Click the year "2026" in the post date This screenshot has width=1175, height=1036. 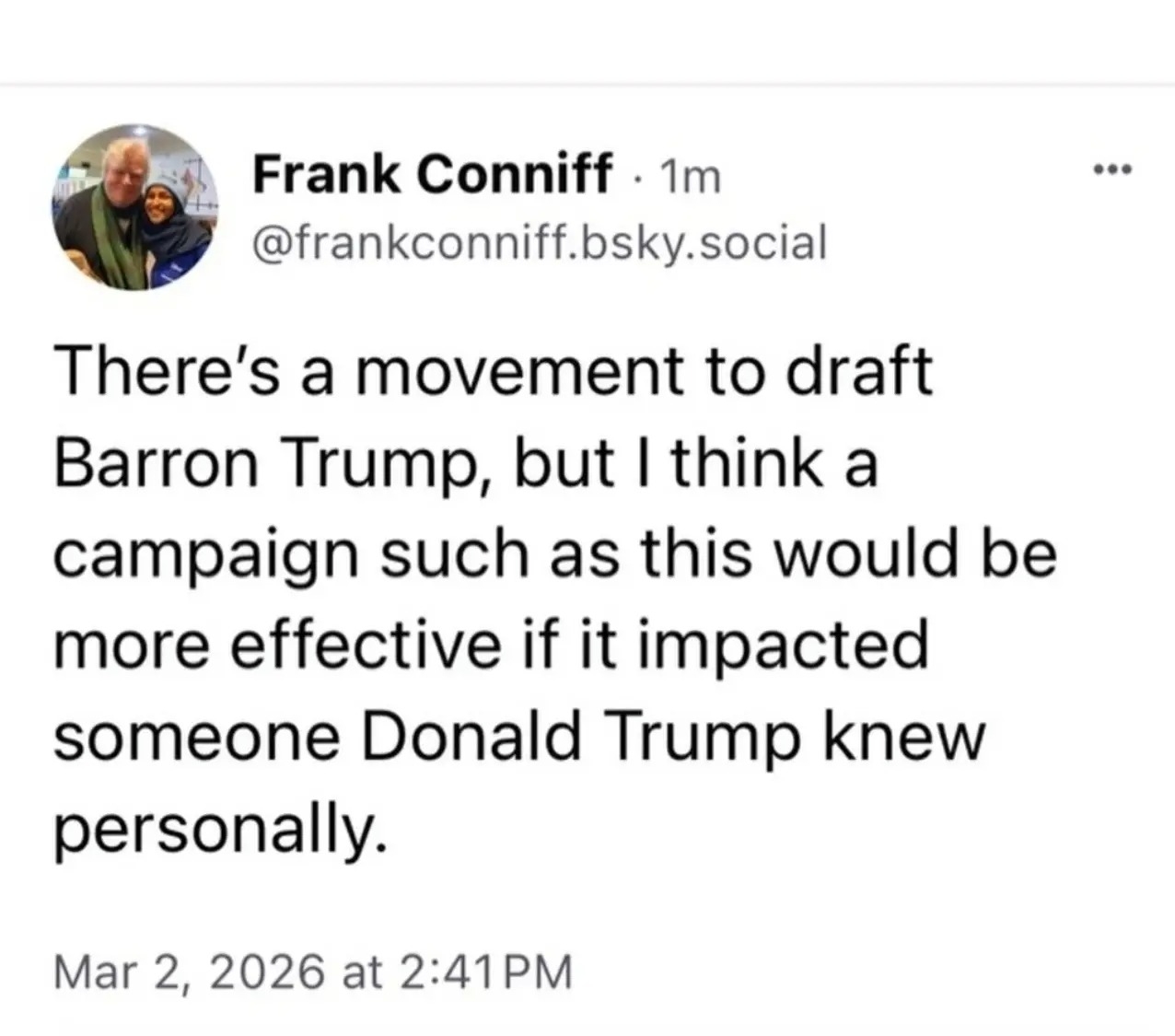[267, 972]
